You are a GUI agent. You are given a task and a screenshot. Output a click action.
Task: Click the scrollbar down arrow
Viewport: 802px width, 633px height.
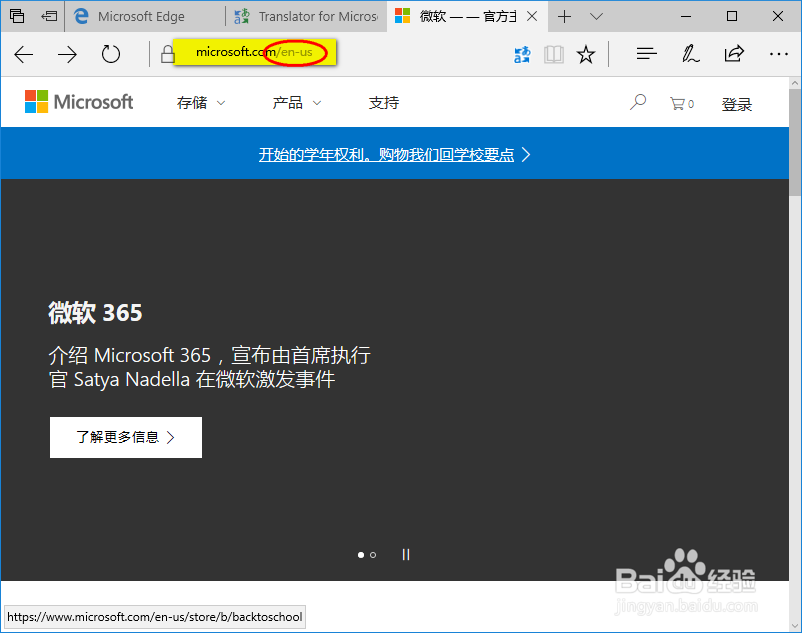pyautogui.click(x=795, y=625)
